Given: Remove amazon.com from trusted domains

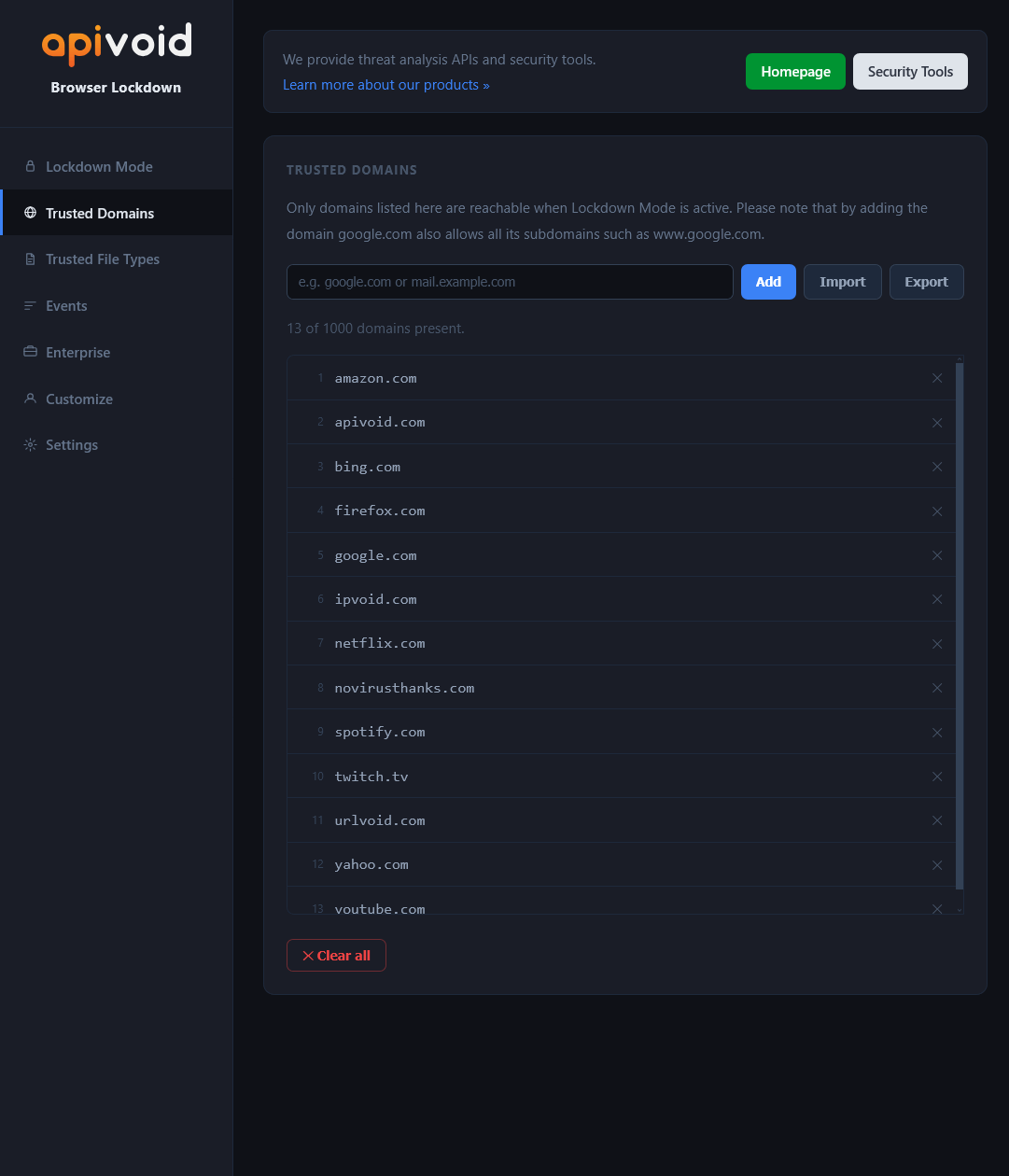Looking at the screenshot, I should (937, 378).
